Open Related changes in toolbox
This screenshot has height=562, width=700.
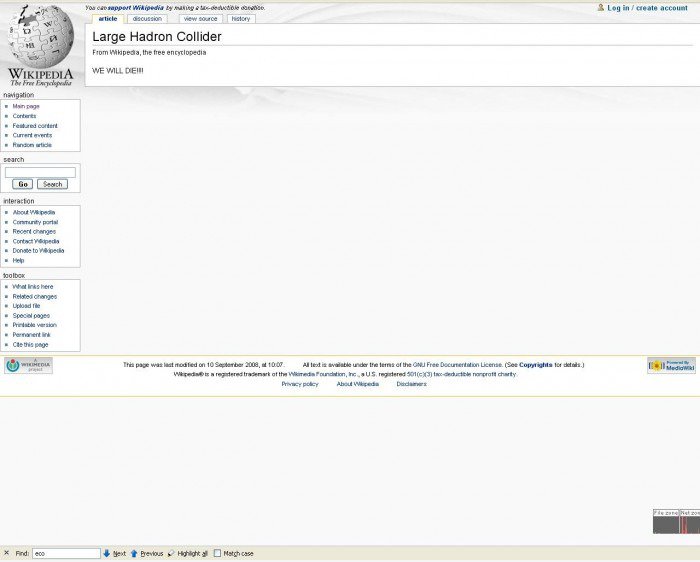click(35, 296)
